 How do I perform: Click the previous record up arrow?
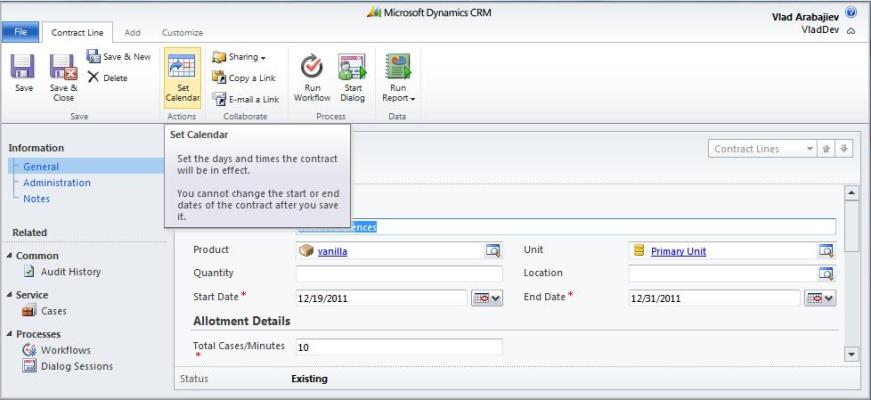pyautogui.click(x=826, y=149)
